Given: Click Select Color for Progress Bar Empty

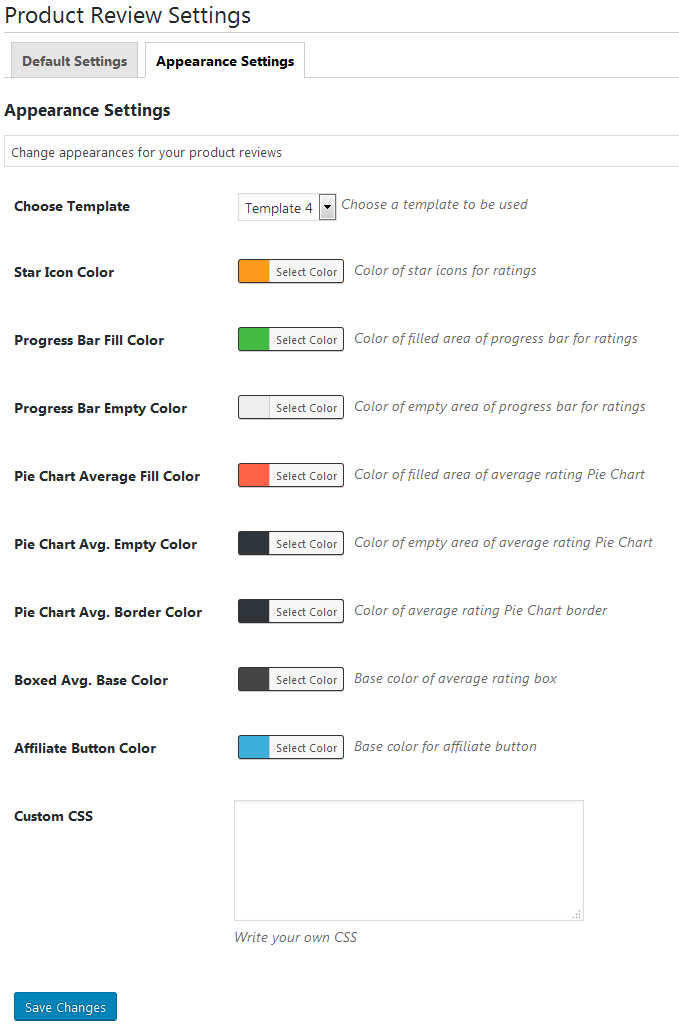Looking at the screenshot, I should click(306, 408).
